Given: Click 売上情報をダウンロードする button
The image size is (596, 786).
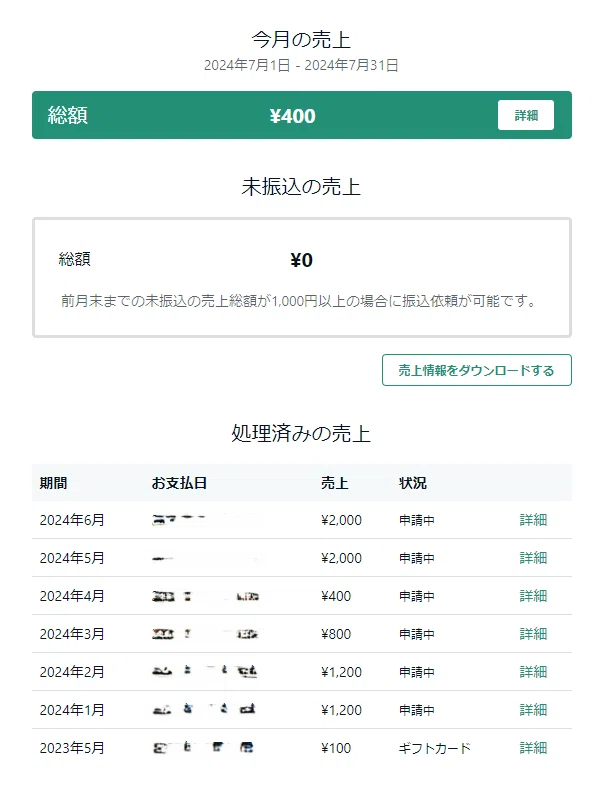Looking at the screenshot, I should pyautogui.click(x=476, y=370).
